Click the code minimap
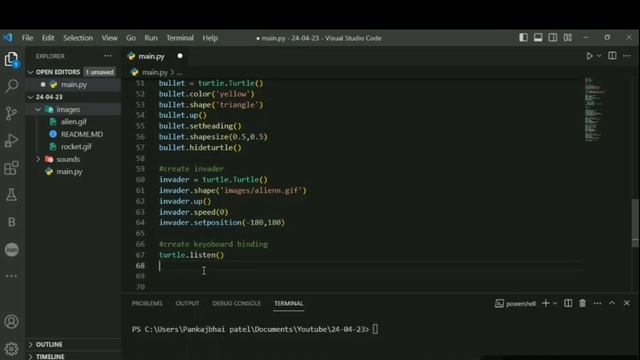Screen dimensions: 640x360 pos(594,109)
